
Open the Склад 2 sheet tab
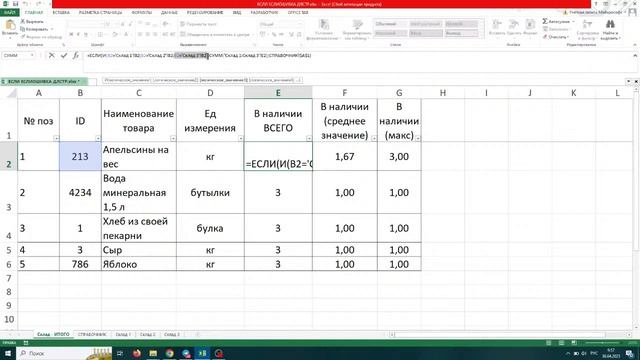click(x=148, y=334)
